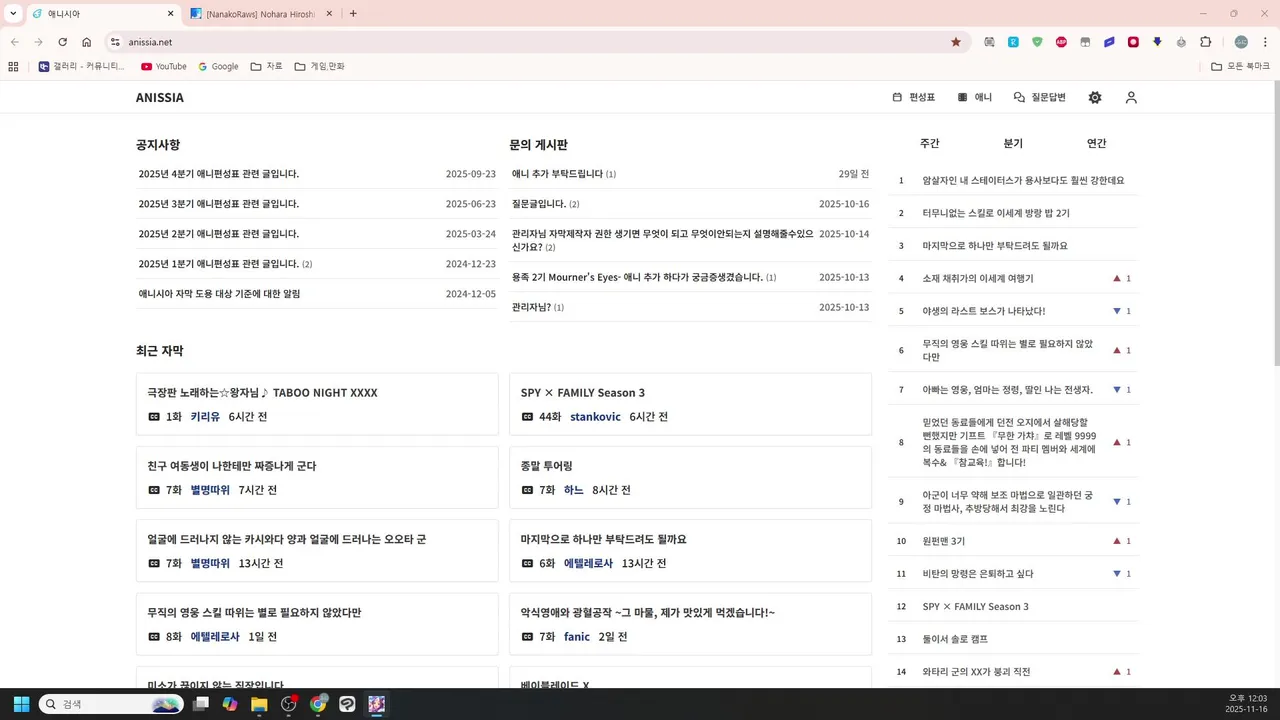This screenshot has width=1280, height=720.
Task: Close the 애니시아 tab
Action: point(170,14)
